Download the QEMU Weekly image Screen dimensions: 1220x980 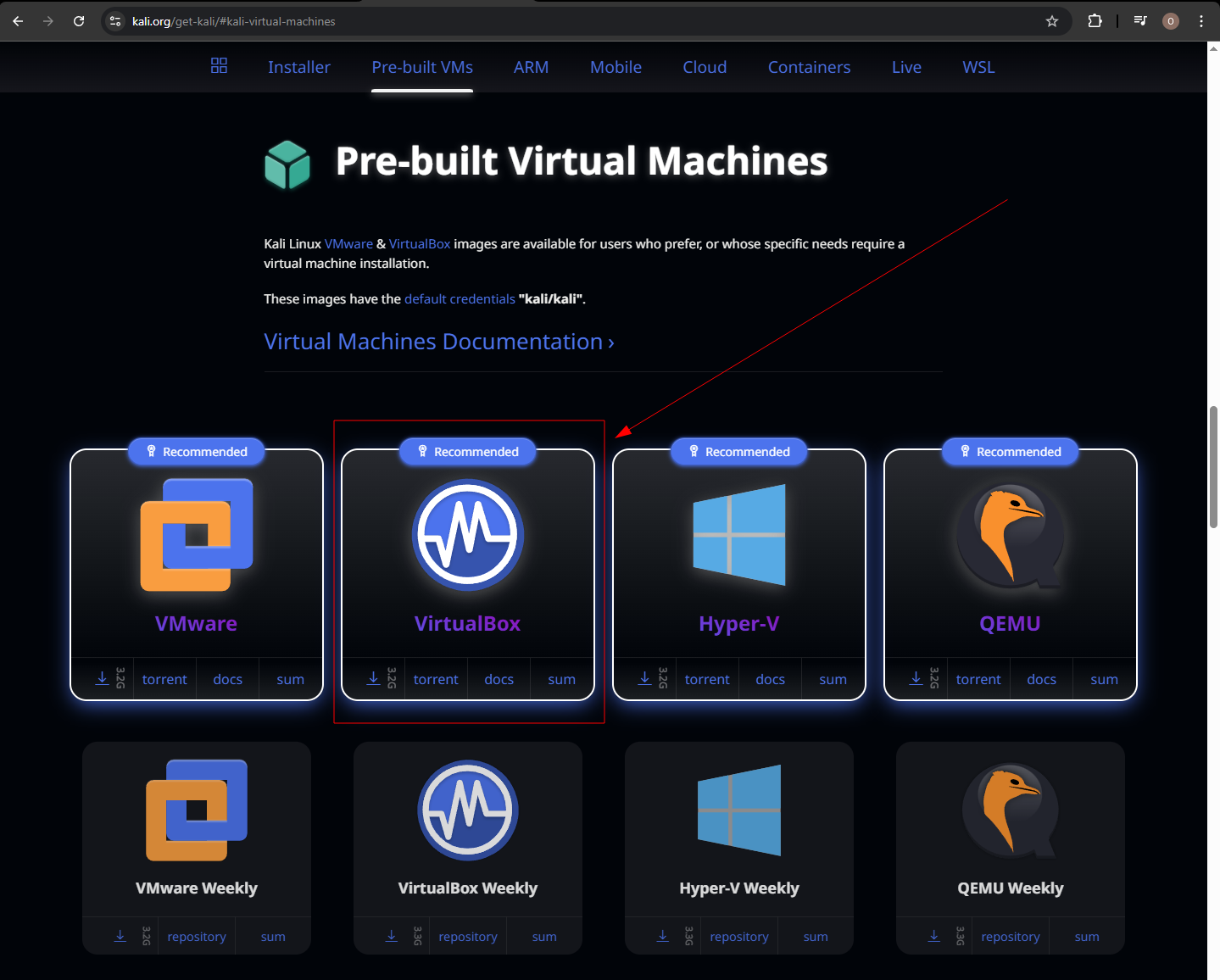coord(934,936)
